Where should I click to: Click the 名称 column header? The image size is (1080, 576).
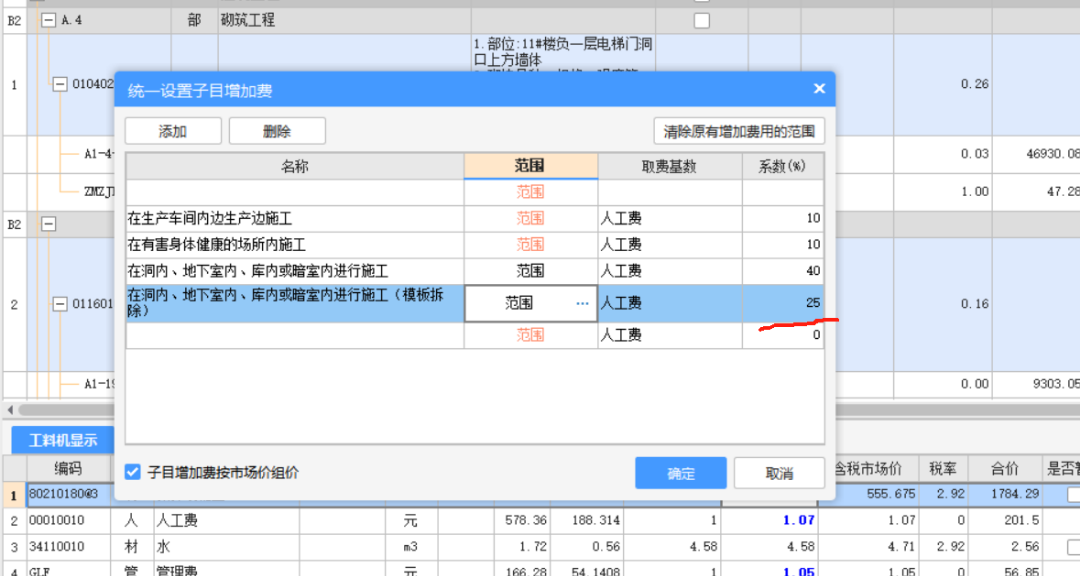(x=295, y=166)
